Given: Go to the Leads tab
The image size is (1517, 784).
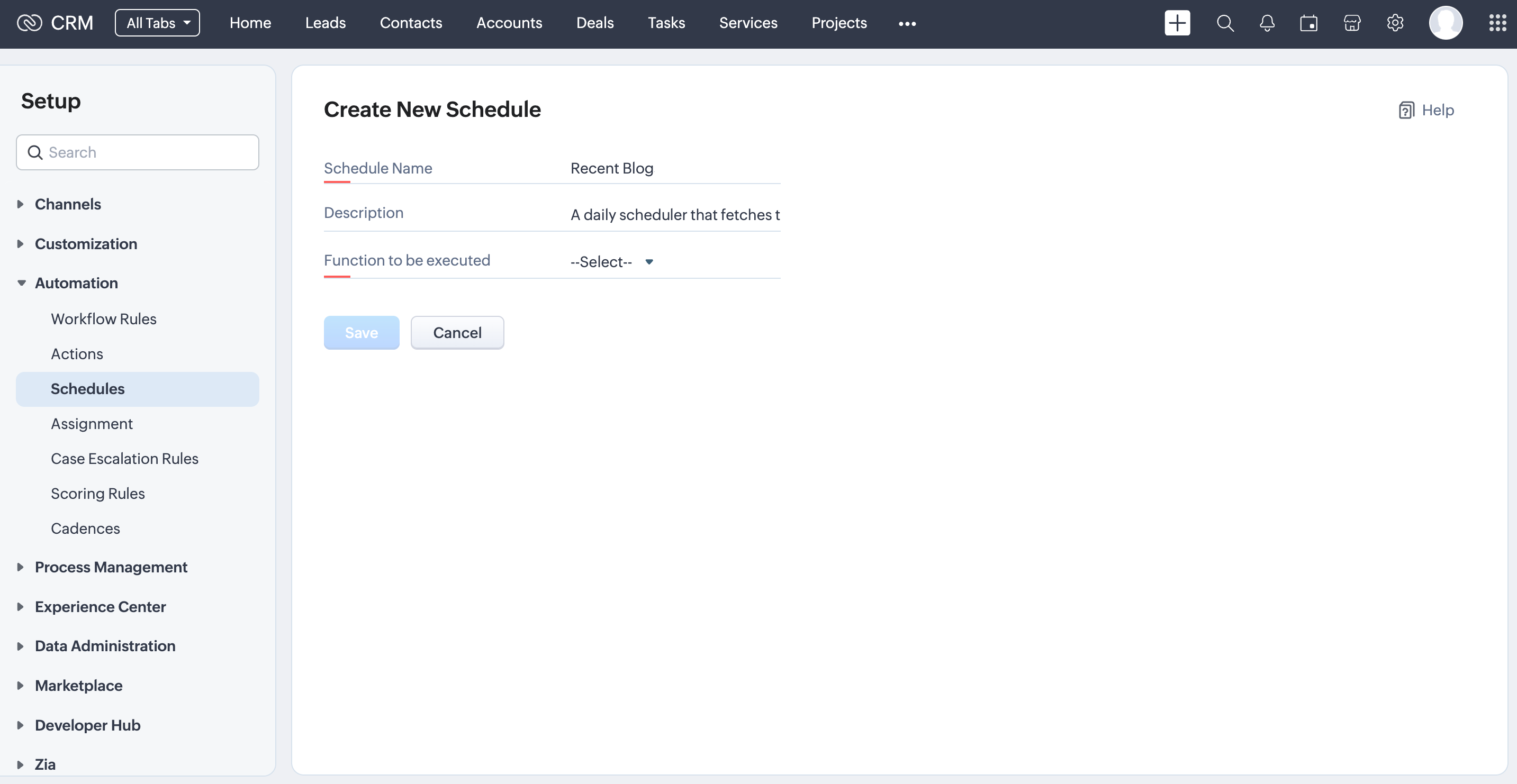Looking at the screenshot, I should (325, 23).
